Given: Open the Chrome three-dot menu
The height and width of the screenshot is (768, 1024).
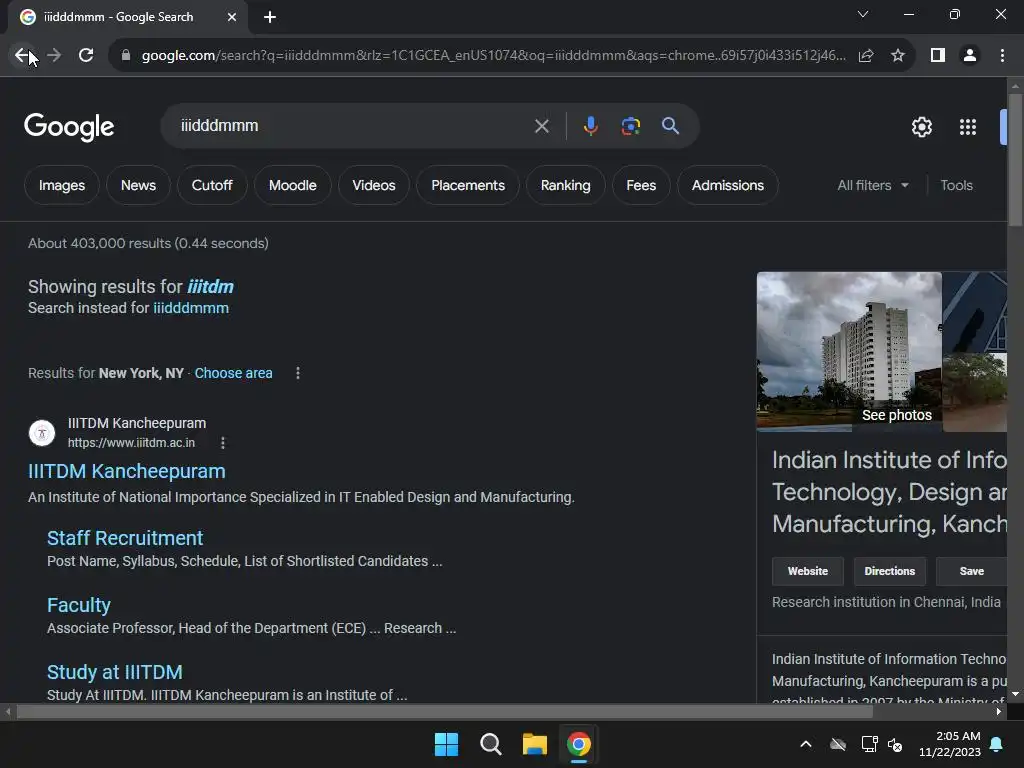Looking at the screenshot, I should (x=1002, y=56).
